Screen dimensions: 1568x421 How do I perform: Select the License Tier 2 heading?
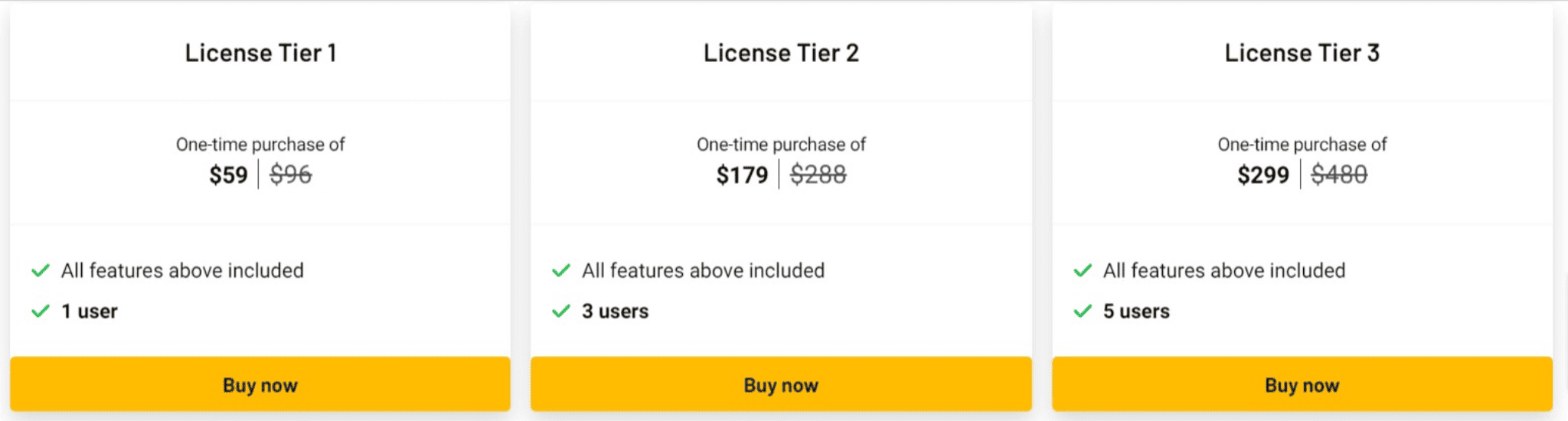click(781, 53)
